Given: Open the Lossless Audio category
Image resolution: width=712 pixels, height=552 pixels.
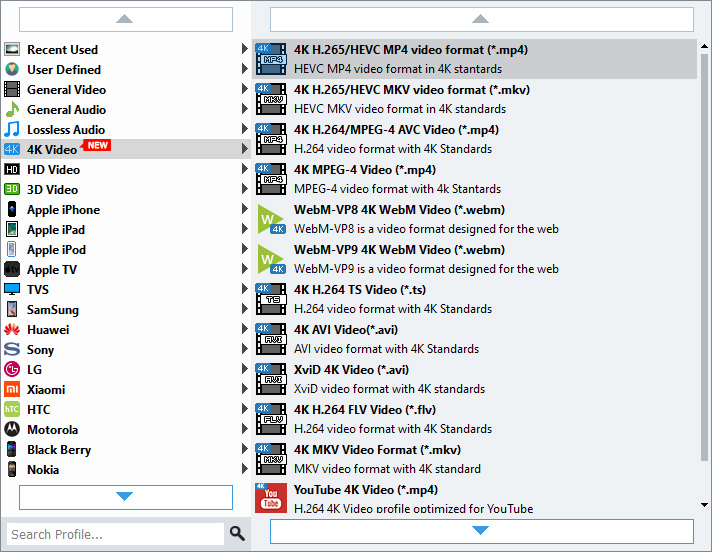Looking at the screenshot, I should 125,129.
